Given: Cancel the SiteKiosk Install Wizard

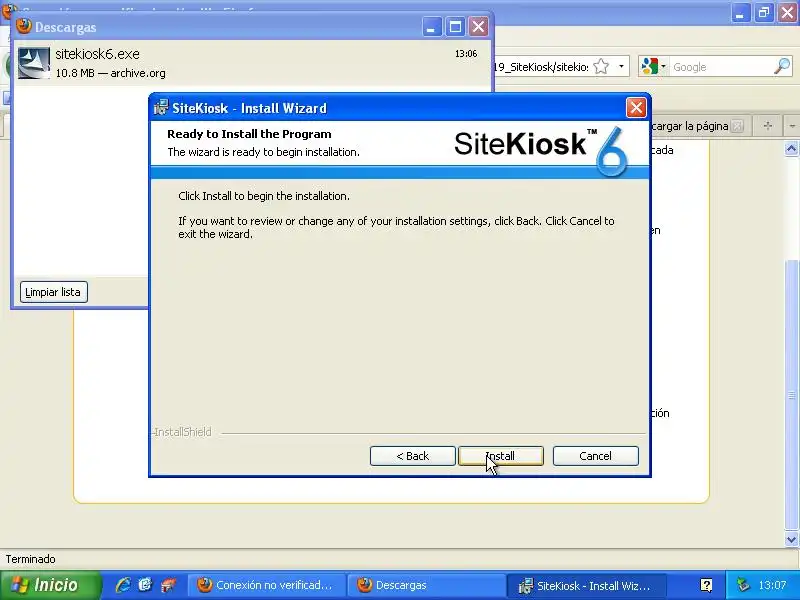Looking at the screenshot, I should 595,456.
